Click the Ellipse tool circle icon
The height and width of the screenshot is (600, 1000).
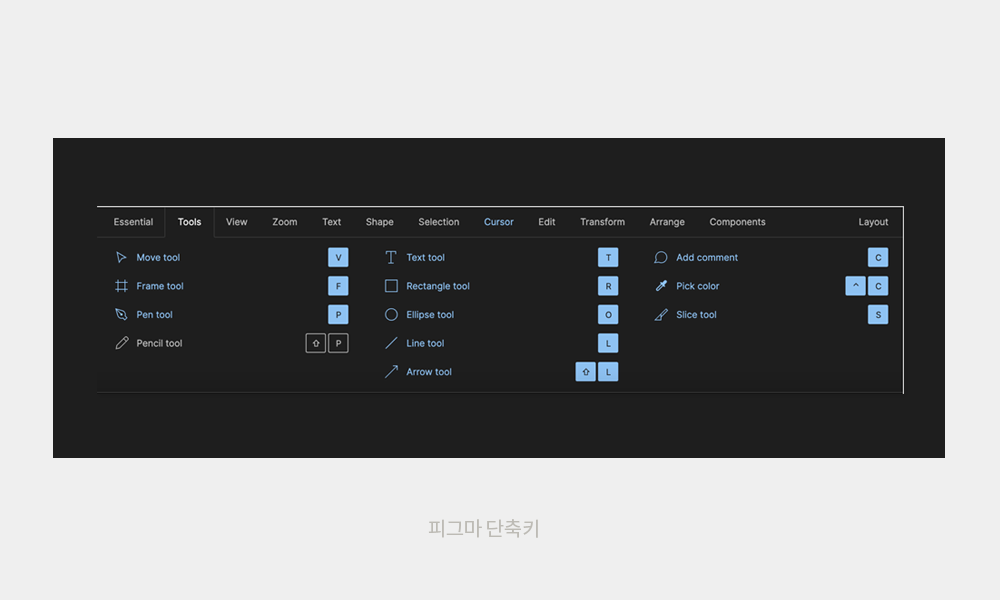tap(391, 314)
